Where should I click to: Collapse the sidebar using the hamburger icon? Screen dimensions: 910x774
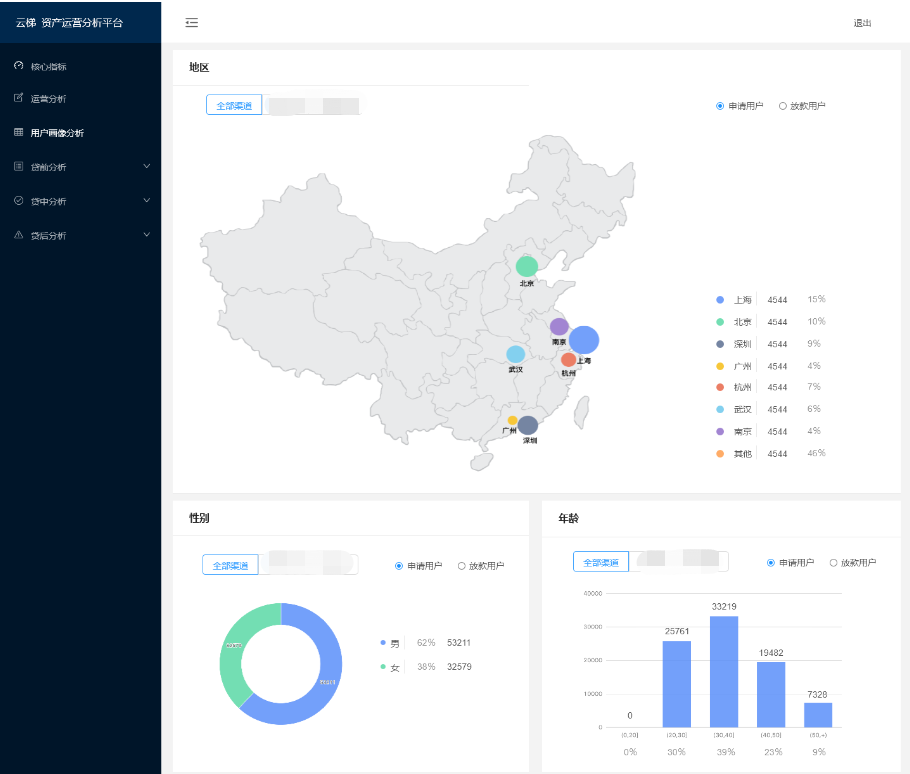click(x=191, y=22)
